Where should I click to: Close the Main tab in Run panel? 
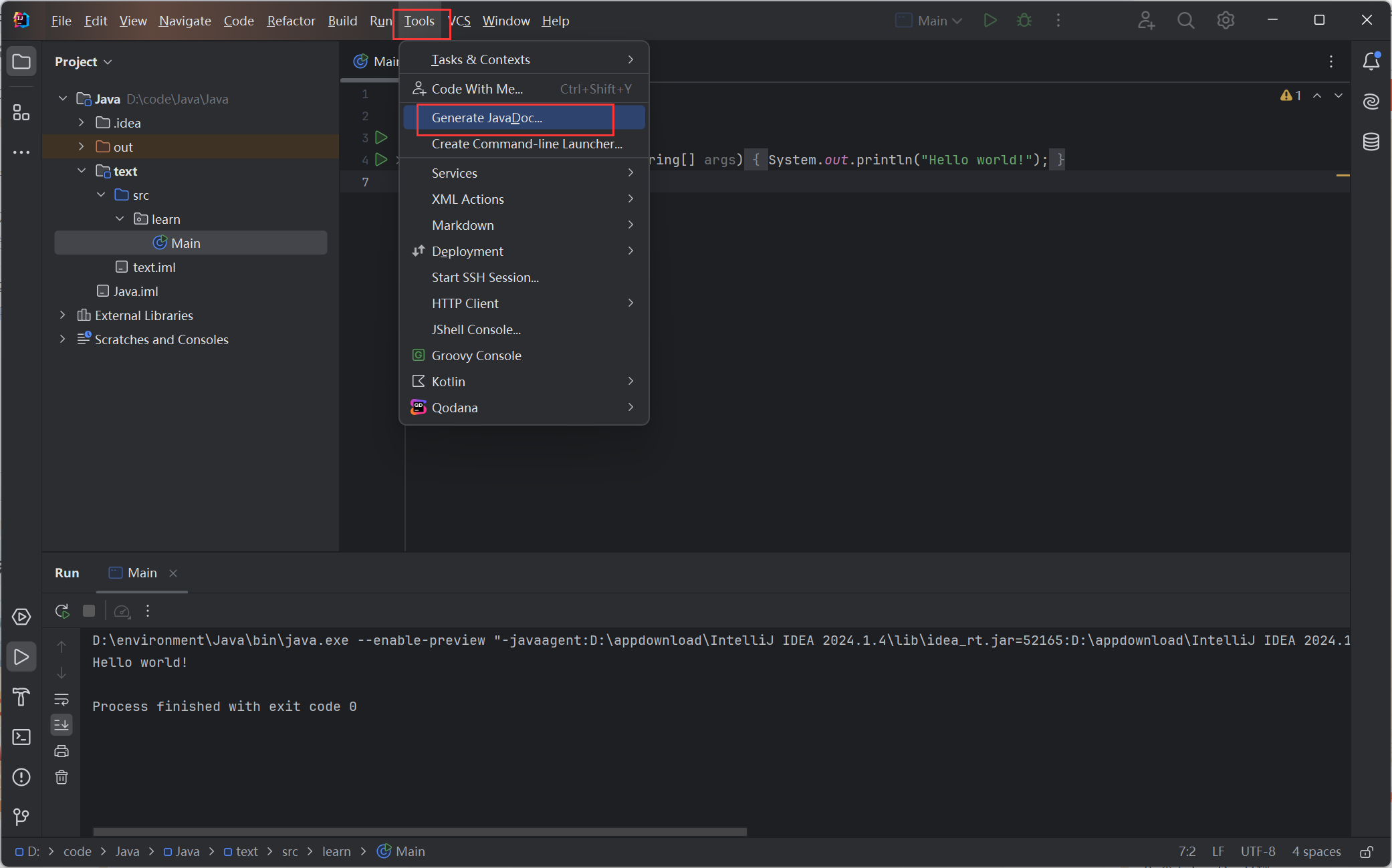pyautogui.click(x=173, y=573)
